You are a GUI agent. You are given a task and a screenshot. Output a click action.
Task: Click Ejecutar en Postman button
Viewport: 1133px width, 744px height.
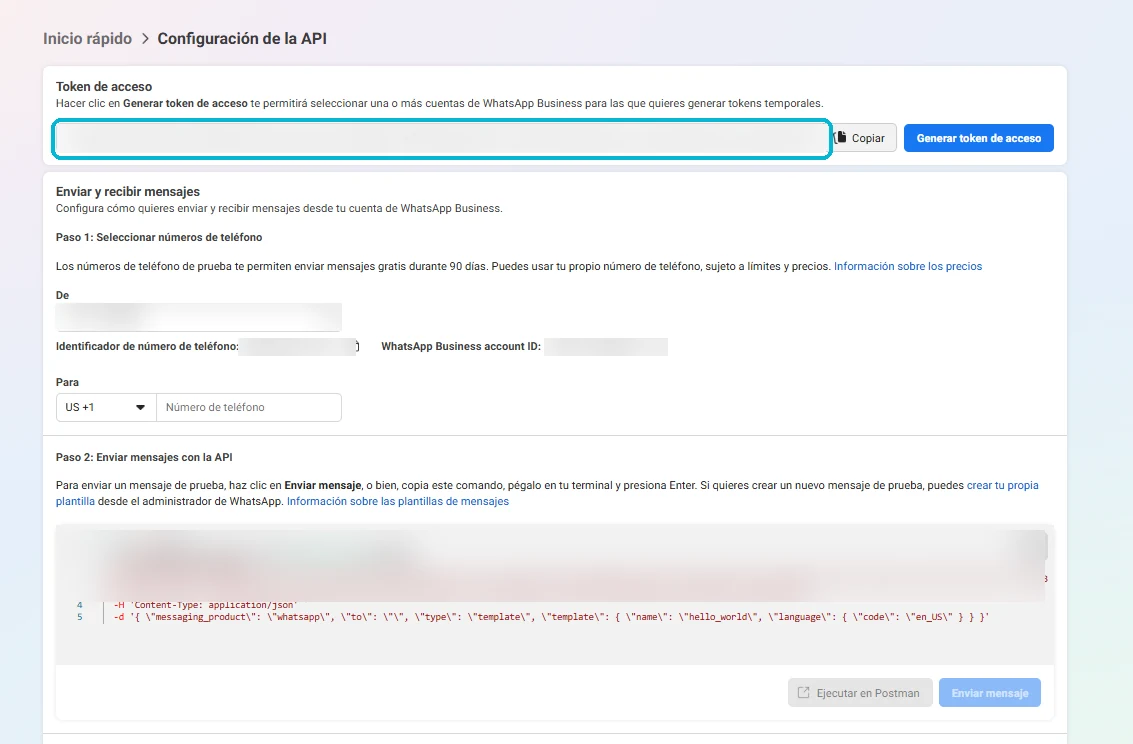click(x=860, y=693)
